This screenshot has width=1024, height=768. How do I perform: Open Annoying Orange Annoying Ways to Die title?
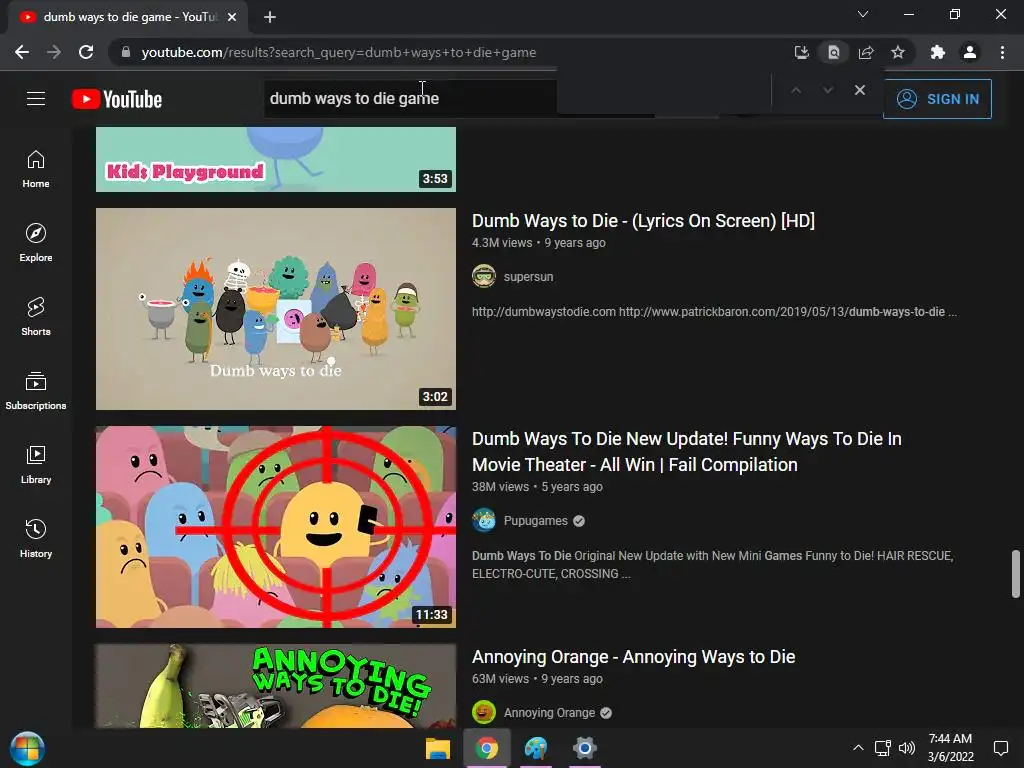pos(633,657)
